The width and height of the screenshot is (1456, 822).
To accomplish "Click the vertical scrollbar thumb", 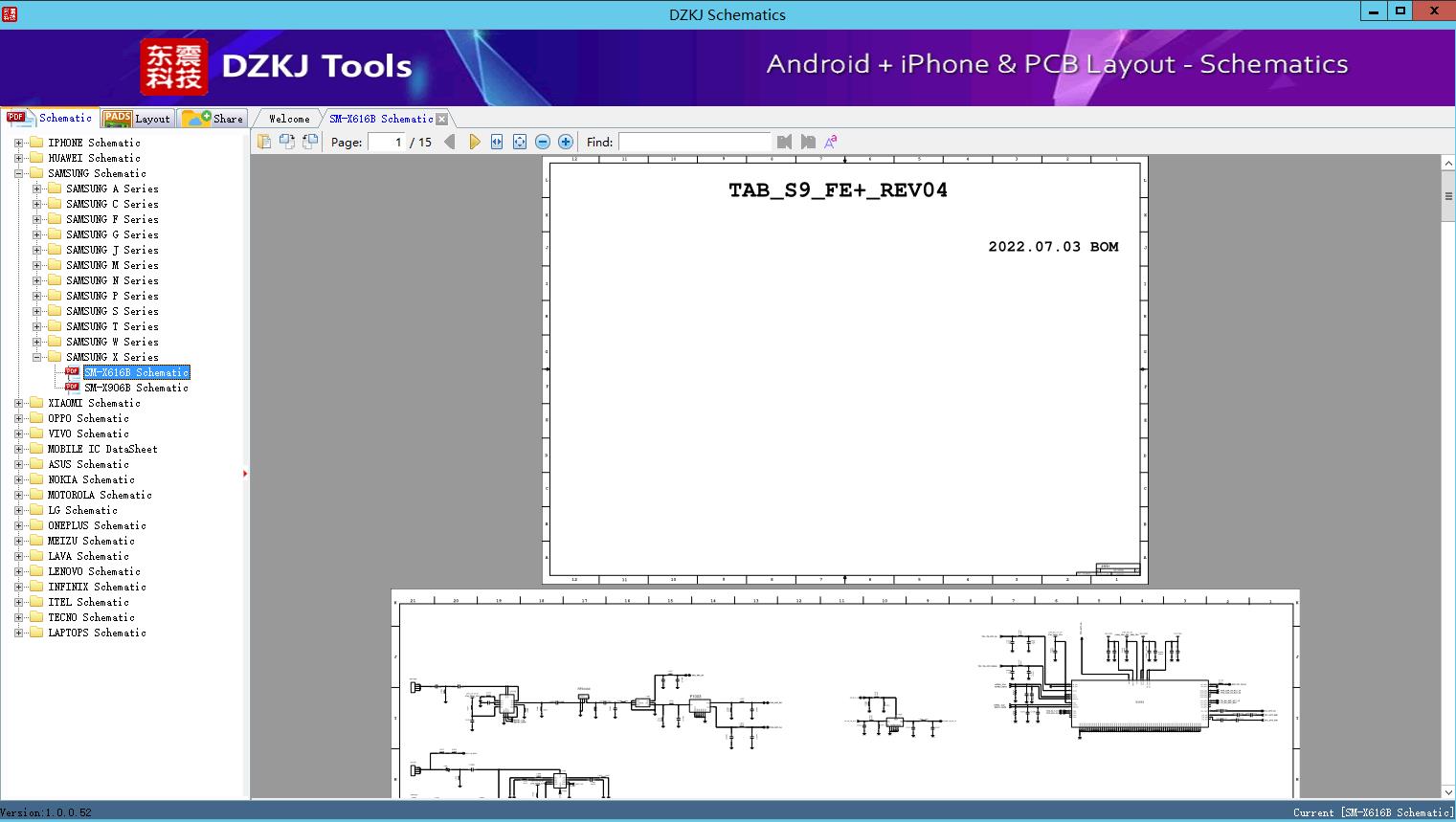I will [x=1448, y=196].
